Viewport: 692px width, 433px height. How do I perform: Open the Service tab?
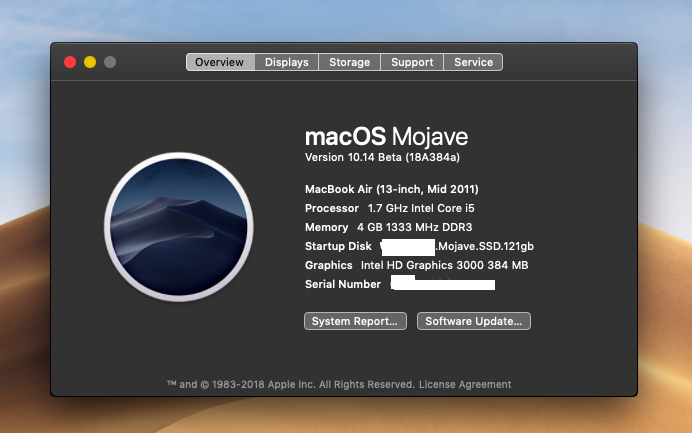[473, 62]
